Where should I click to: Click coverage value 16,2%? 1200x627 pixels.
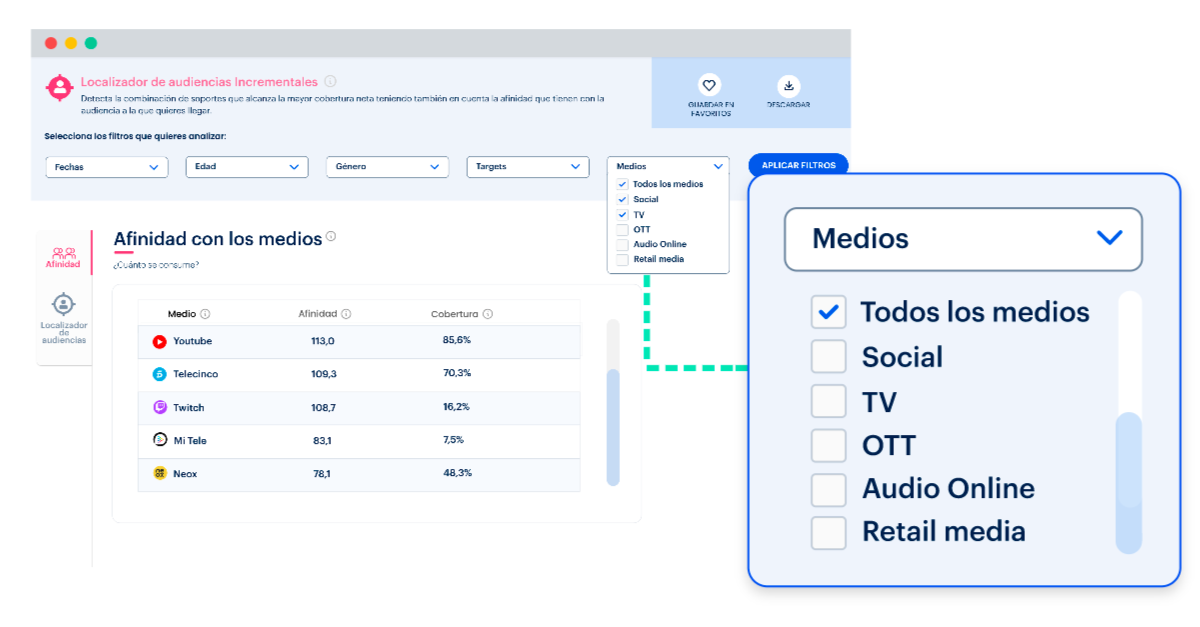pos(457,407)
